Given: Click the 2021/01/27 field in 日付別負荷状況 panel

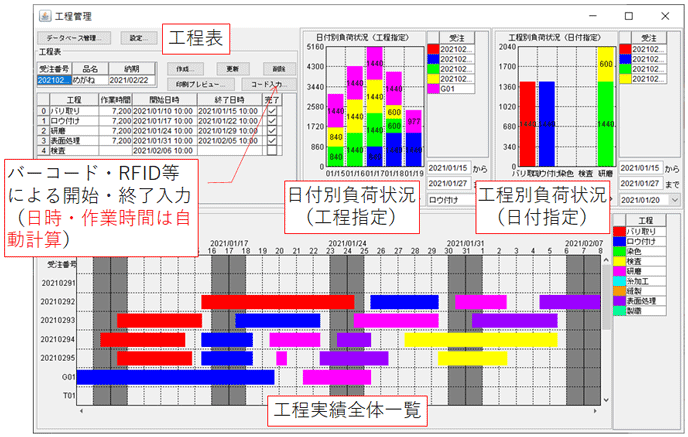Looking at the screenshot, I should [x=448, y=183].
